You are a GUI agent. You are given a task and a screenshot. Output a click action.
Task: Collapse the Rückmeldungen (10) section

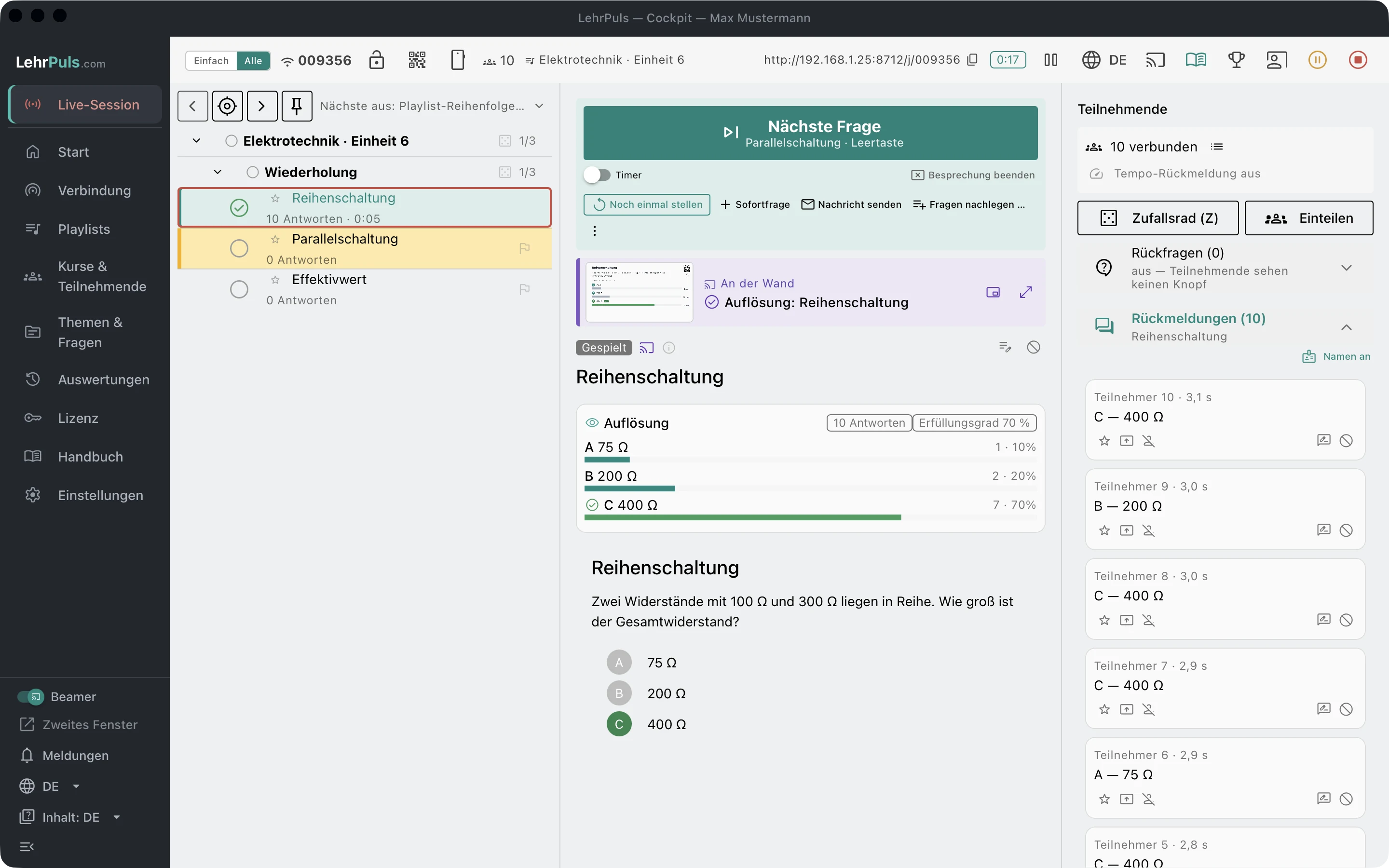[1346, 327]
